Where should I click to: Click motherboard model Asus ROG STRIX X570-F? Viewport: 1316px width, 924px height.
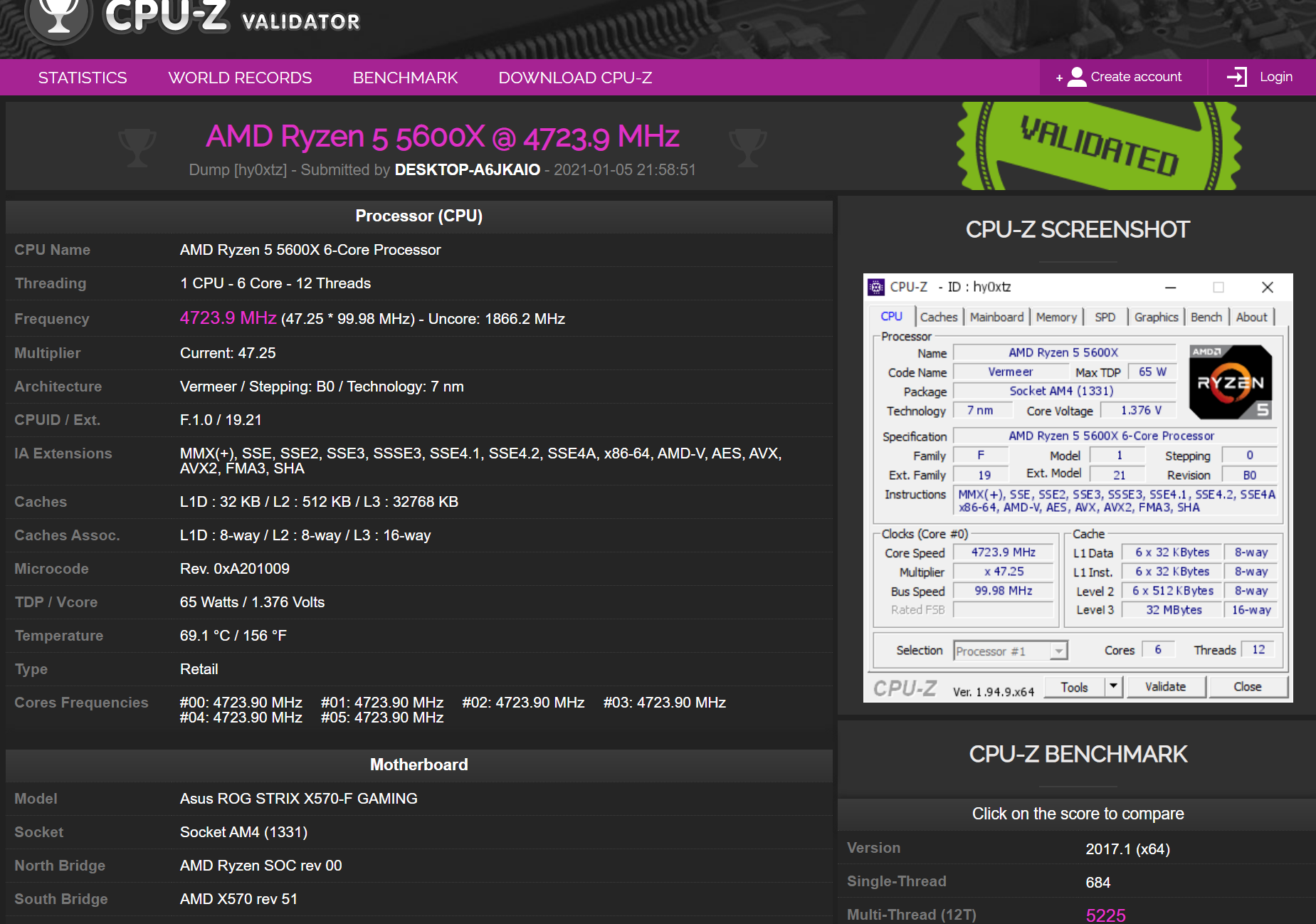tap(299, 799)
